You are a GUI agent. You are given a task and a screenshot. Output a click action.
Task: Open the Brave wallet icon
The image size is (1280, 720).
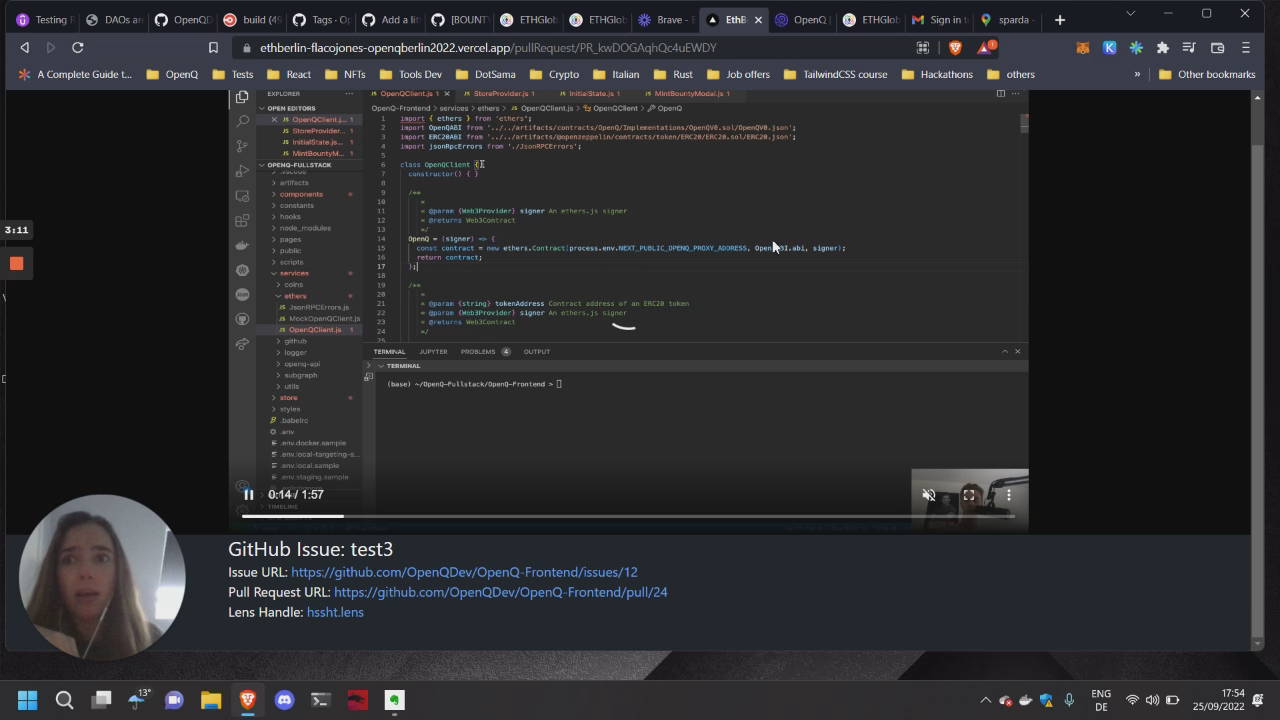pos(1217,47)
